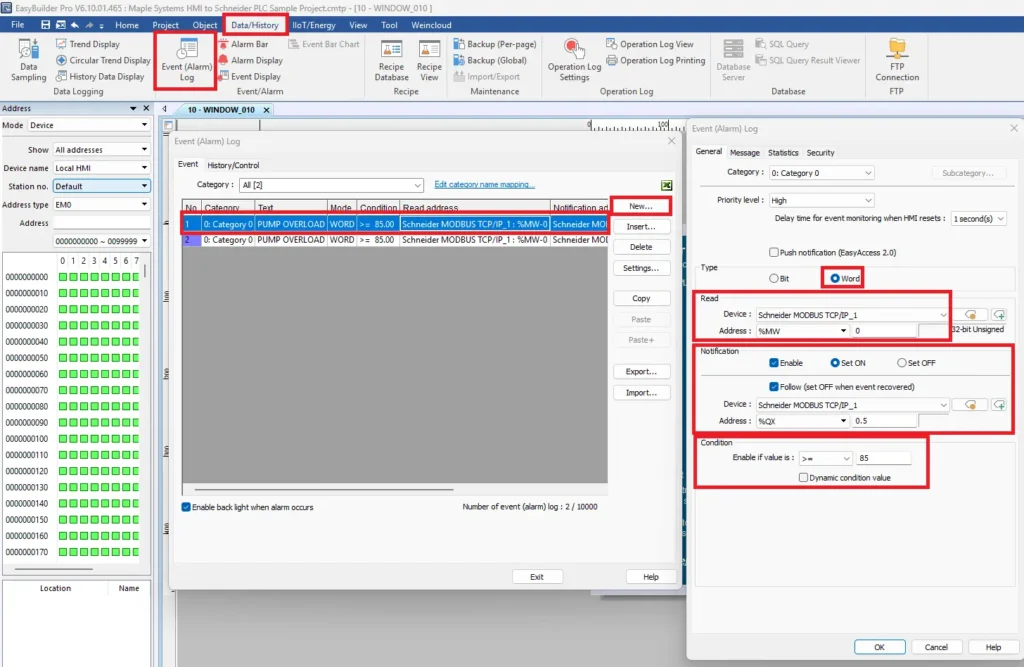Open the Object ribbon tab
Viewport: 1024px width, 667px height.
click(204, 25)
